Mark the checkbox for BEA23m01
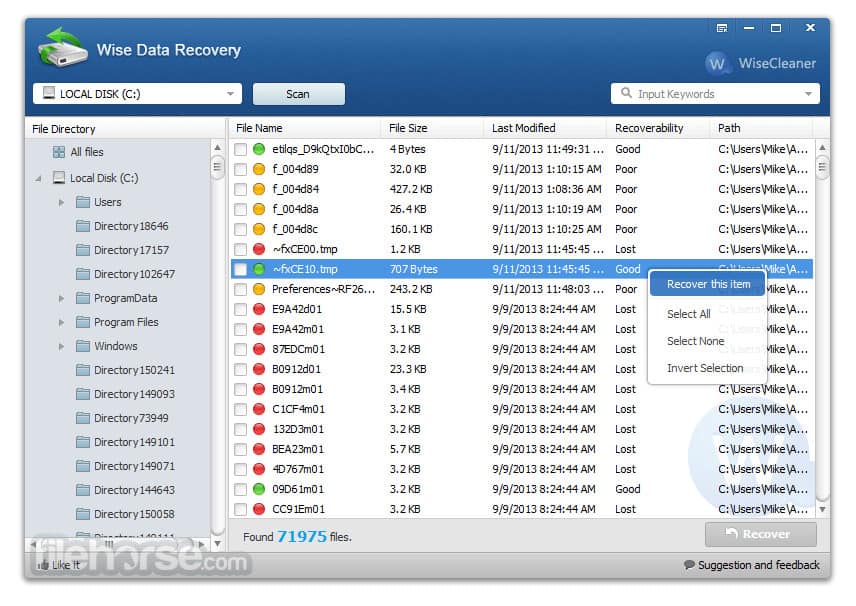Viewport: 856px width, 606px height. (x=240, y=449)
